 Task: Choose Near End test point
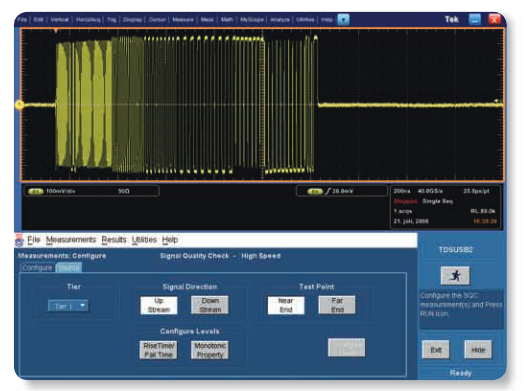tap(286, 305)
